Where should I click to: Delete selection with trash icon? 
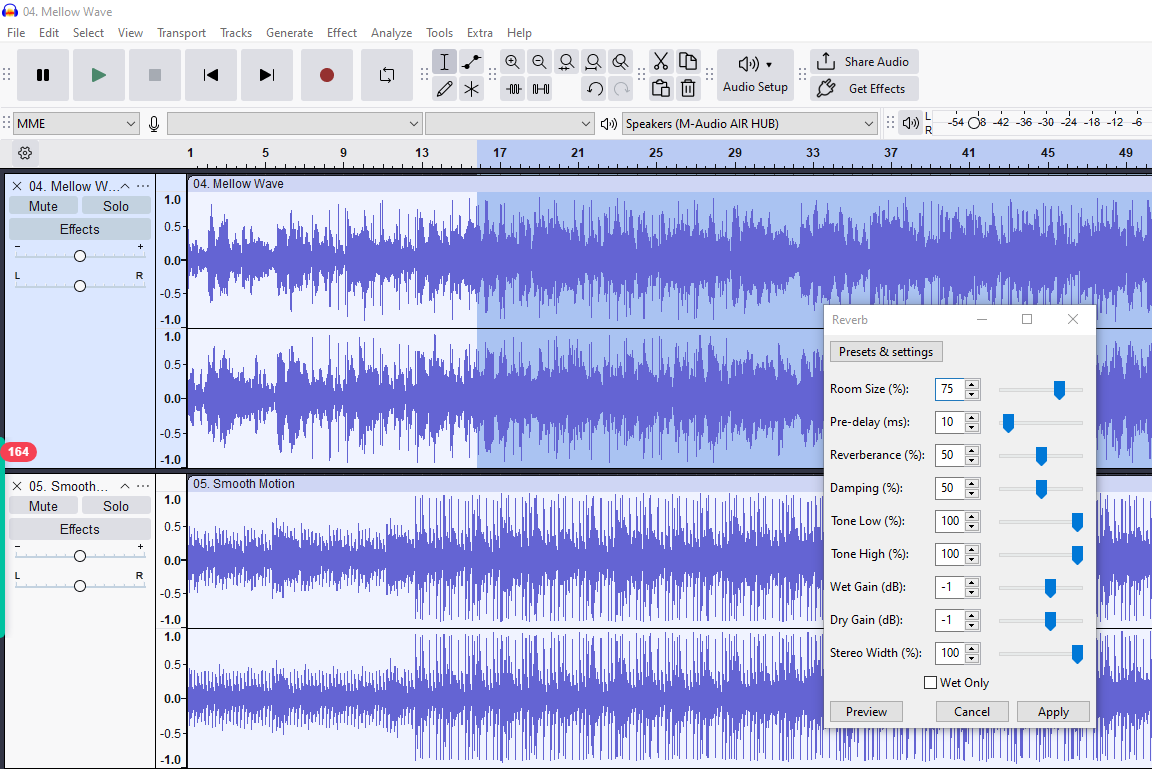click(688, 89)
